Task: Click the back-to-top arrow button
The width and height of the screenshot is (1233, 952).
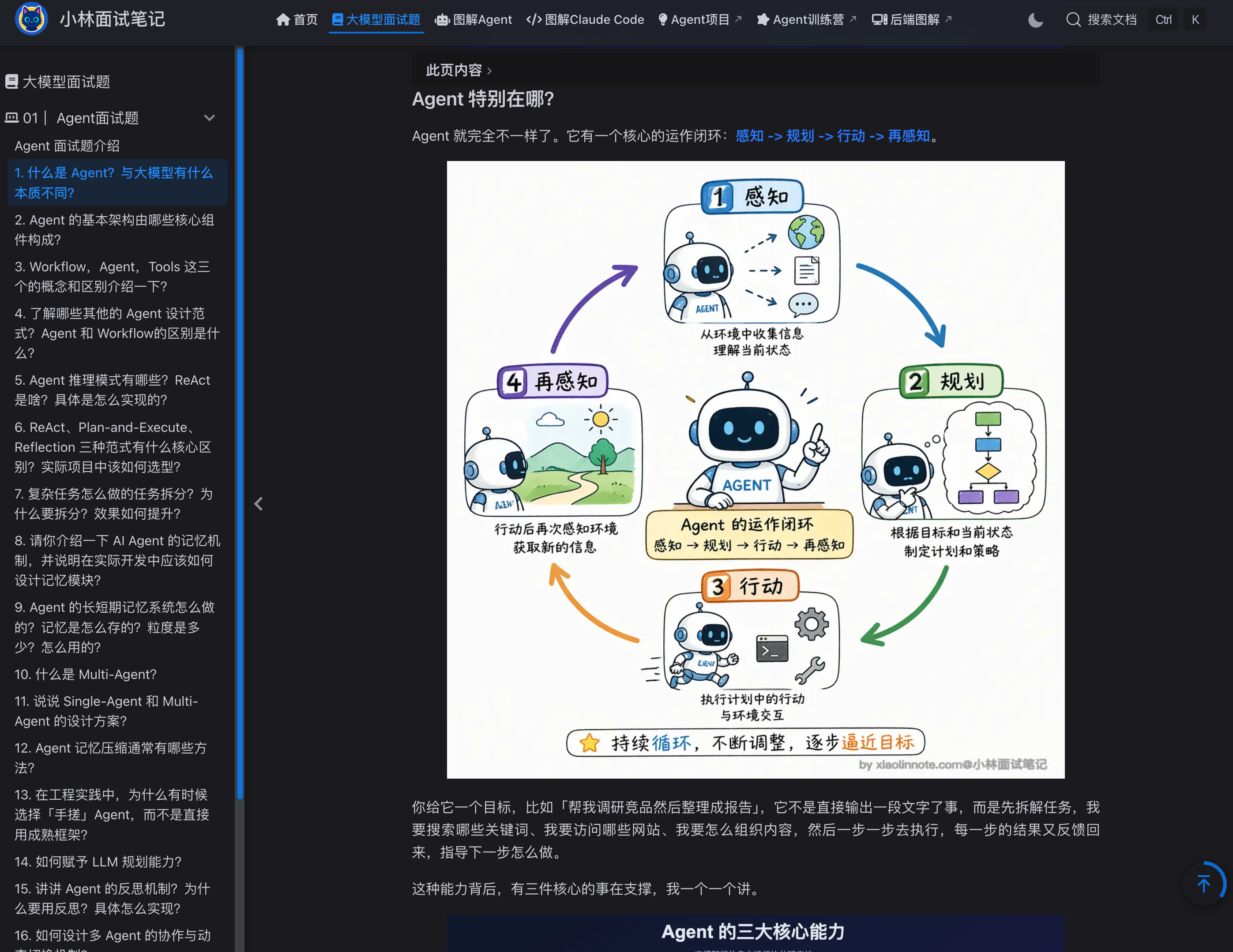Action: coord(1203,883)
